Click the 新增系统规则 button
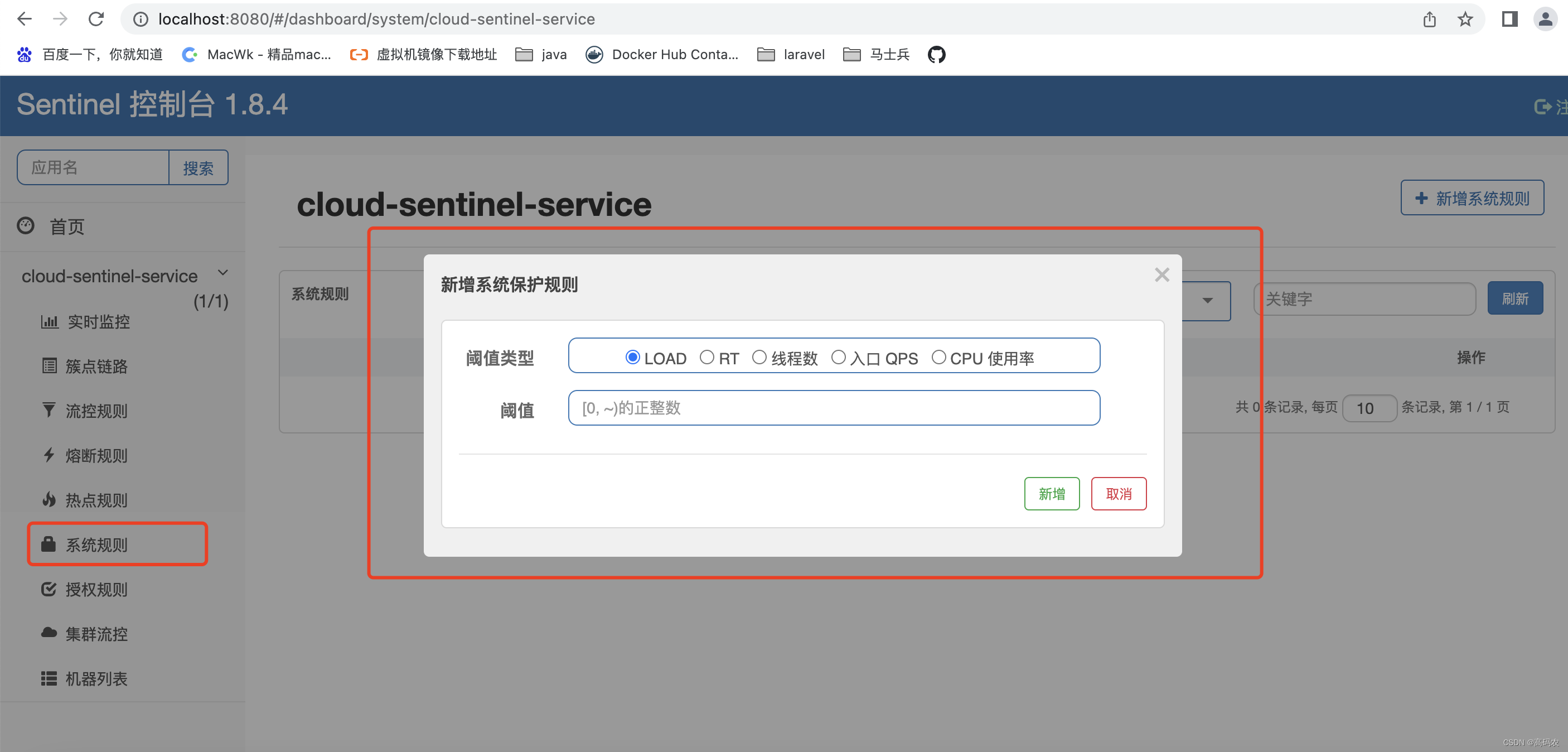 pyautogui.click(x=1472, y=198)
